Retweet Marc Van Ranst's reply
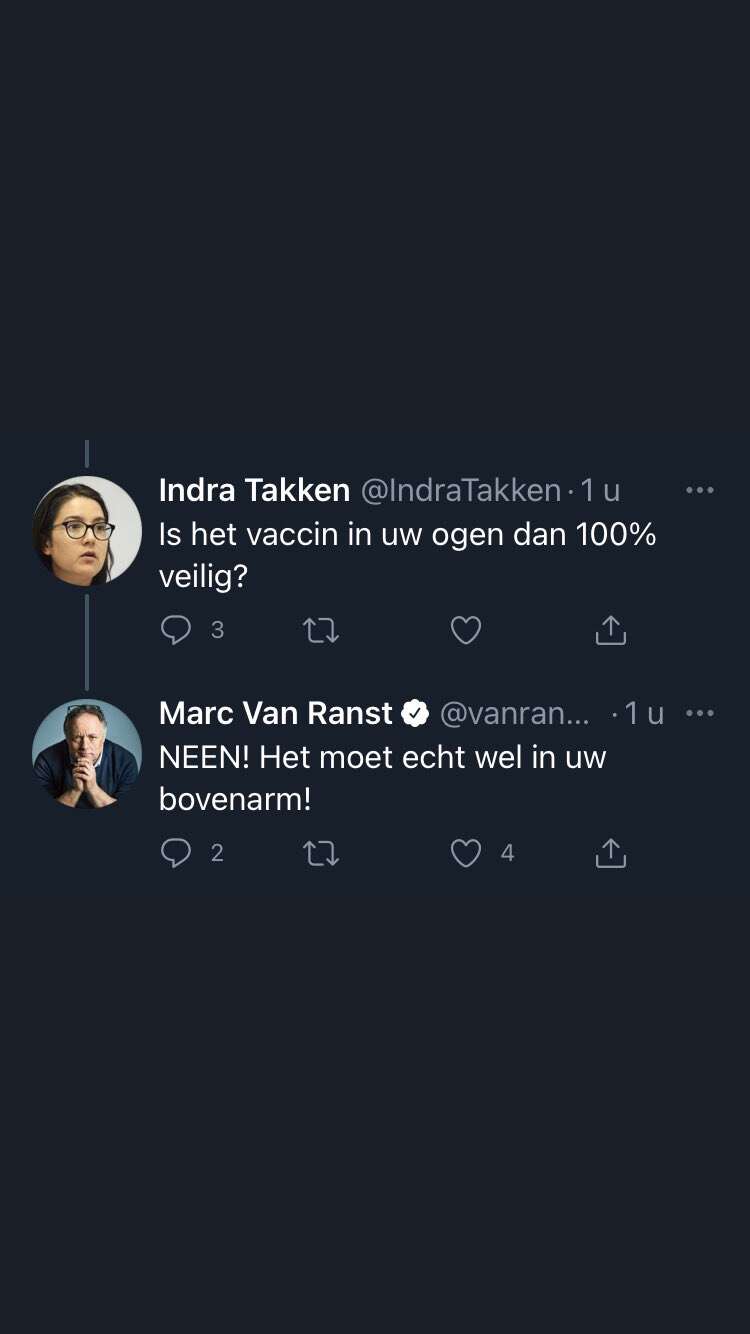This screenshot has height=1334, width=750. (x=321, y=853)
